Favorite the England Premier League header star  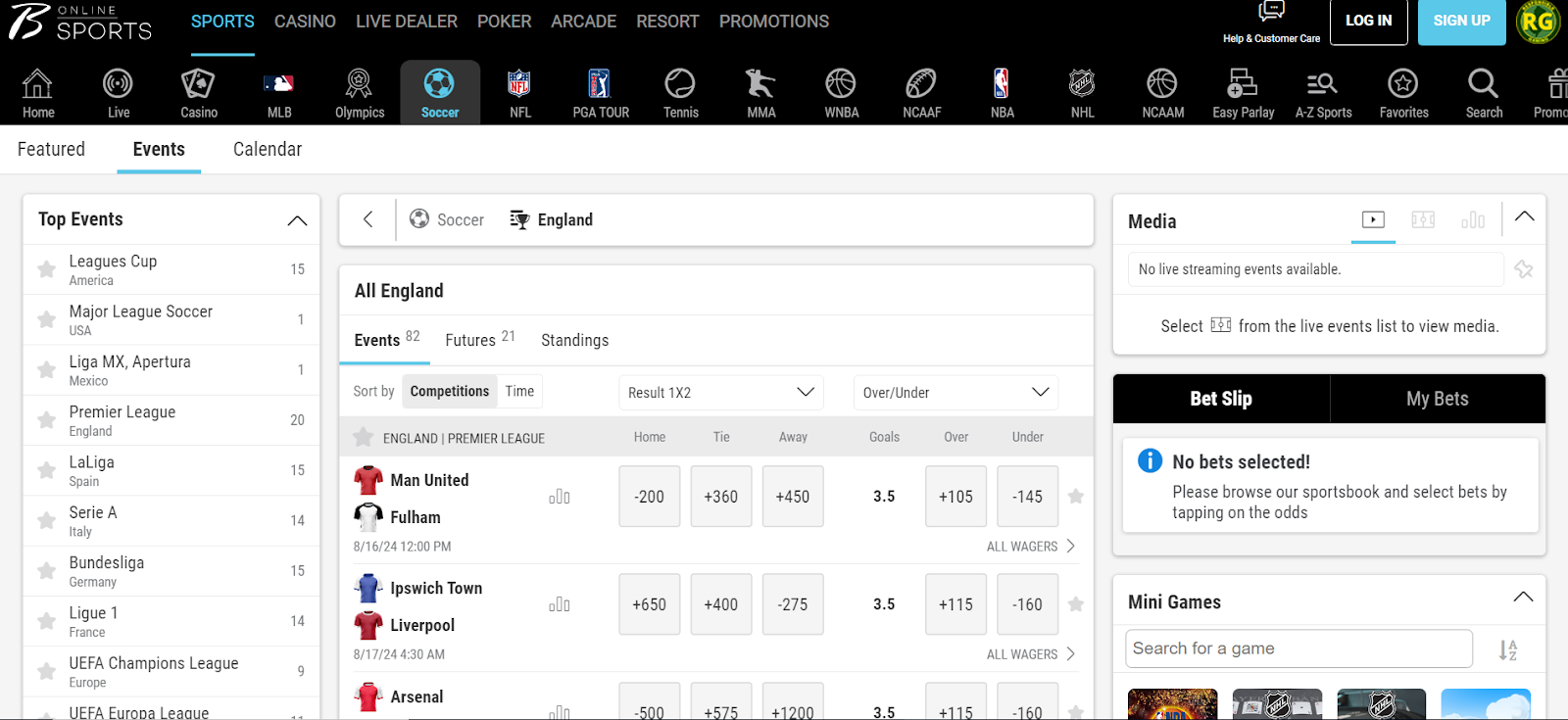point(364,437)
